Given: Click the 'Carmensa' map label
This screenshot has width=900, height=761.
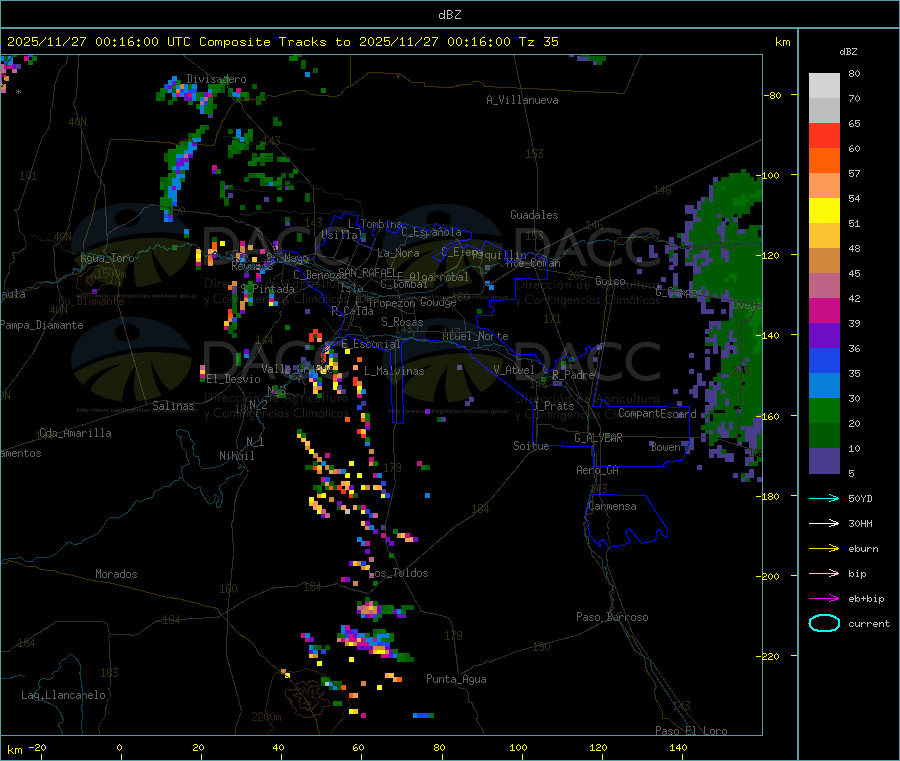Looking at the screenshot, I should pyautogui.click(x=612, y=506).
